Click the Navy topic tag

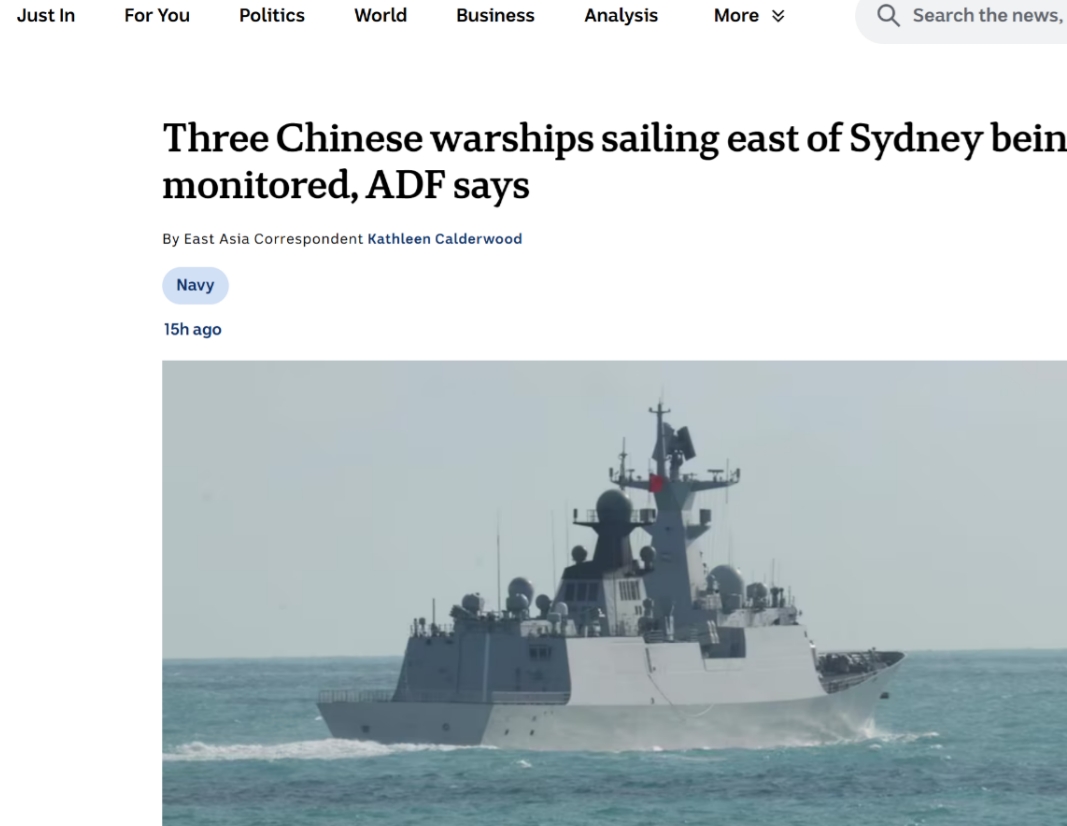click(x=195, y=285)
